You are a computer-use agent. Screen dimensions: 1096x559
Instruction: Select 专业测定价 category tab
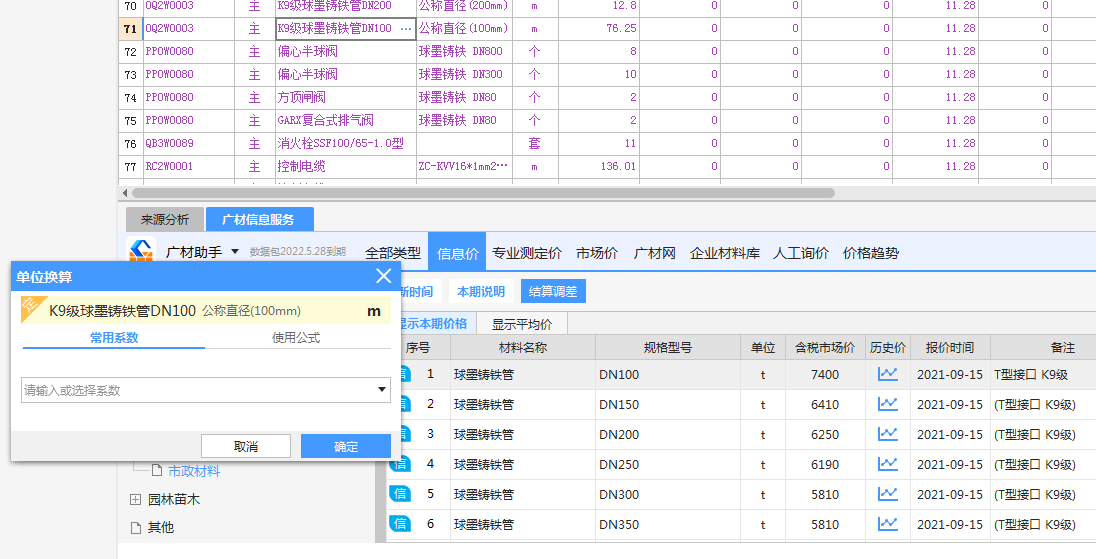click(x=527, y=253)
